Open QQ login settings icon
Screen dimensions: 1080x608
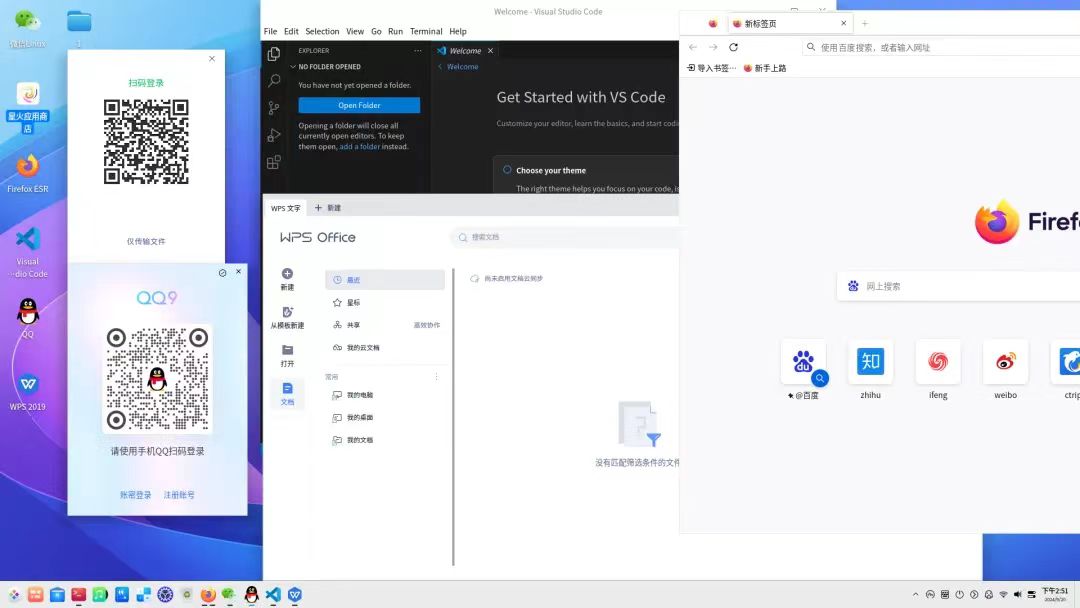[222, 273]
